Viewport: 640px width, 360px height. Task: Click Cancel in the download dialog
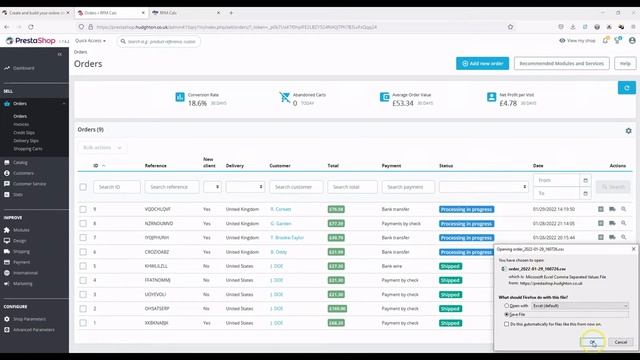pyautogui.click(x=620, y=342)
